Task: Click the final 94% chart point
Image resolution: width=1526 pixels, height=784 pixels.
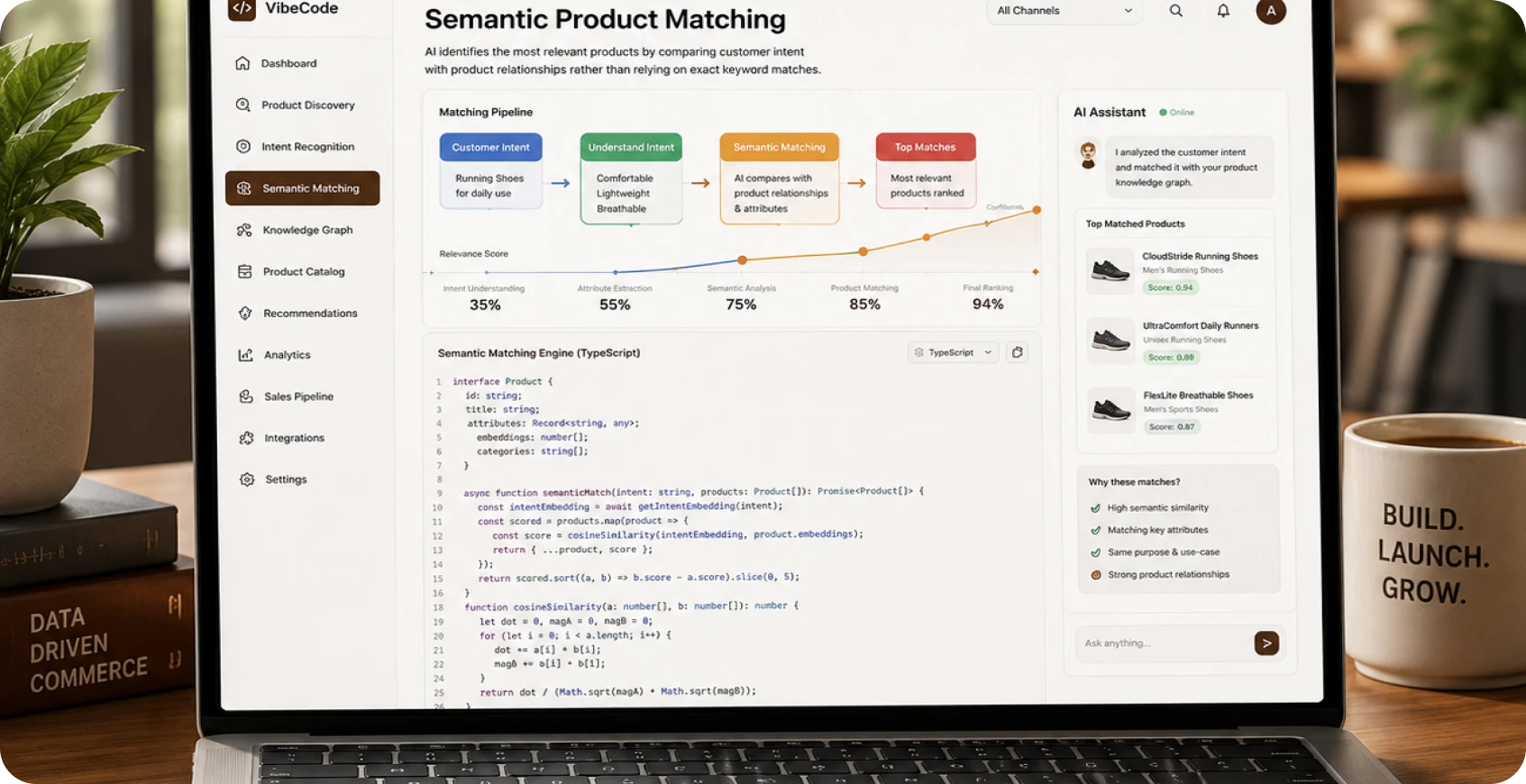Action: click(x=1037, y=209)
